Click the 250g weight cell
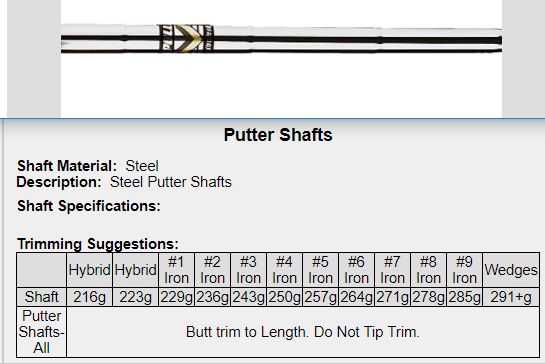This screenshot has width=545, height=364. (x=284, y=297)
